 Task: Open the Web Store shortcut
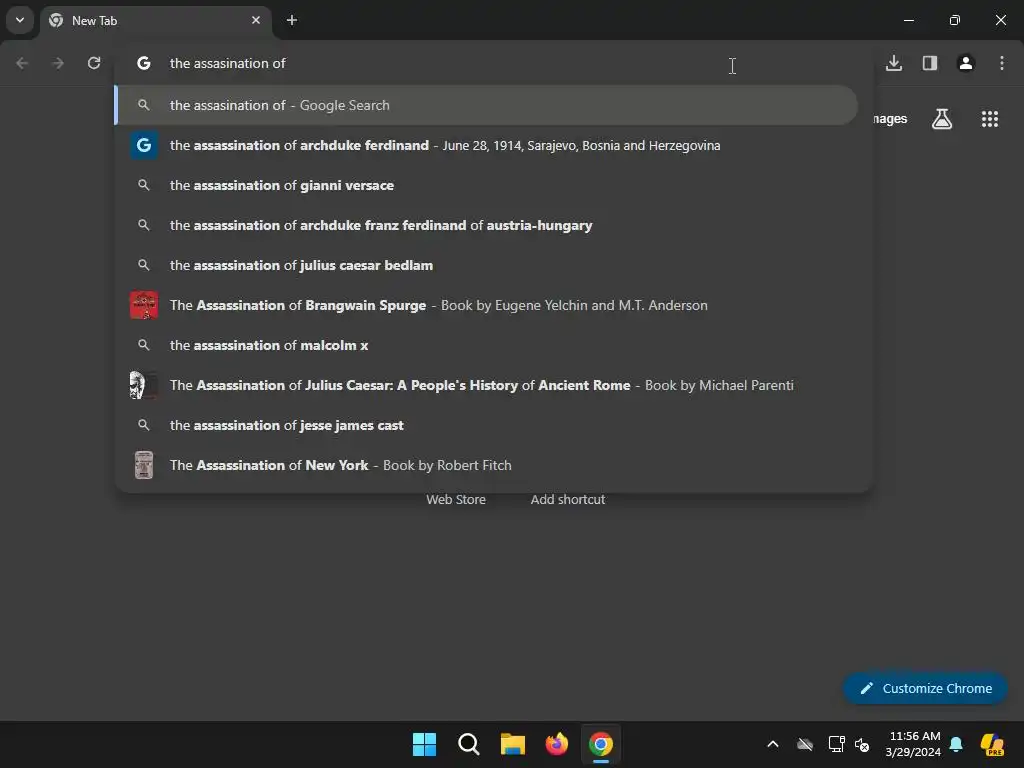(456, 500)
